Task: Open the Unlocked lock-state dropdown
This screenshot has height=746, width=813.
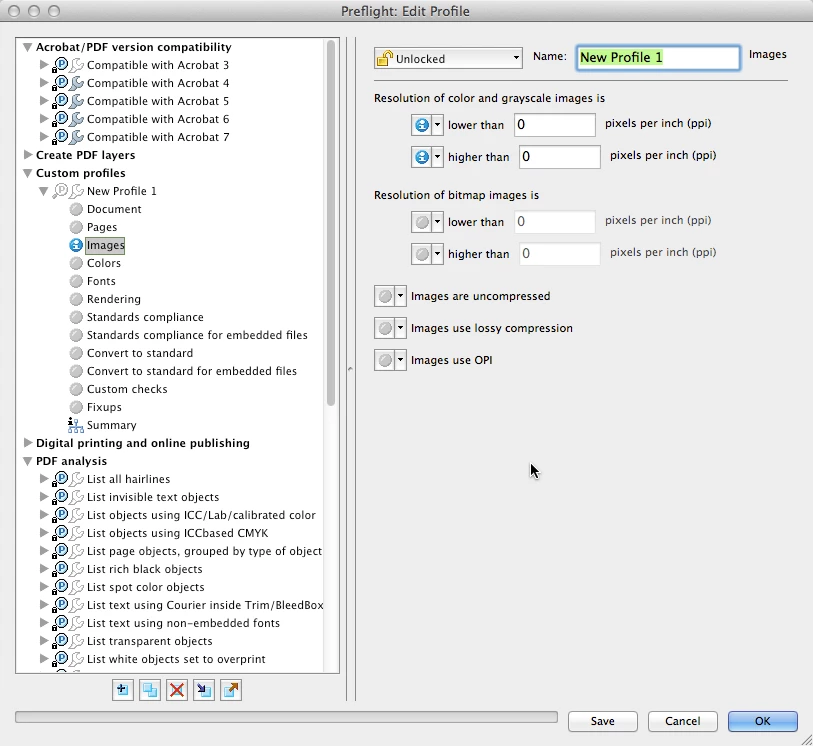Action: [448, 58]
